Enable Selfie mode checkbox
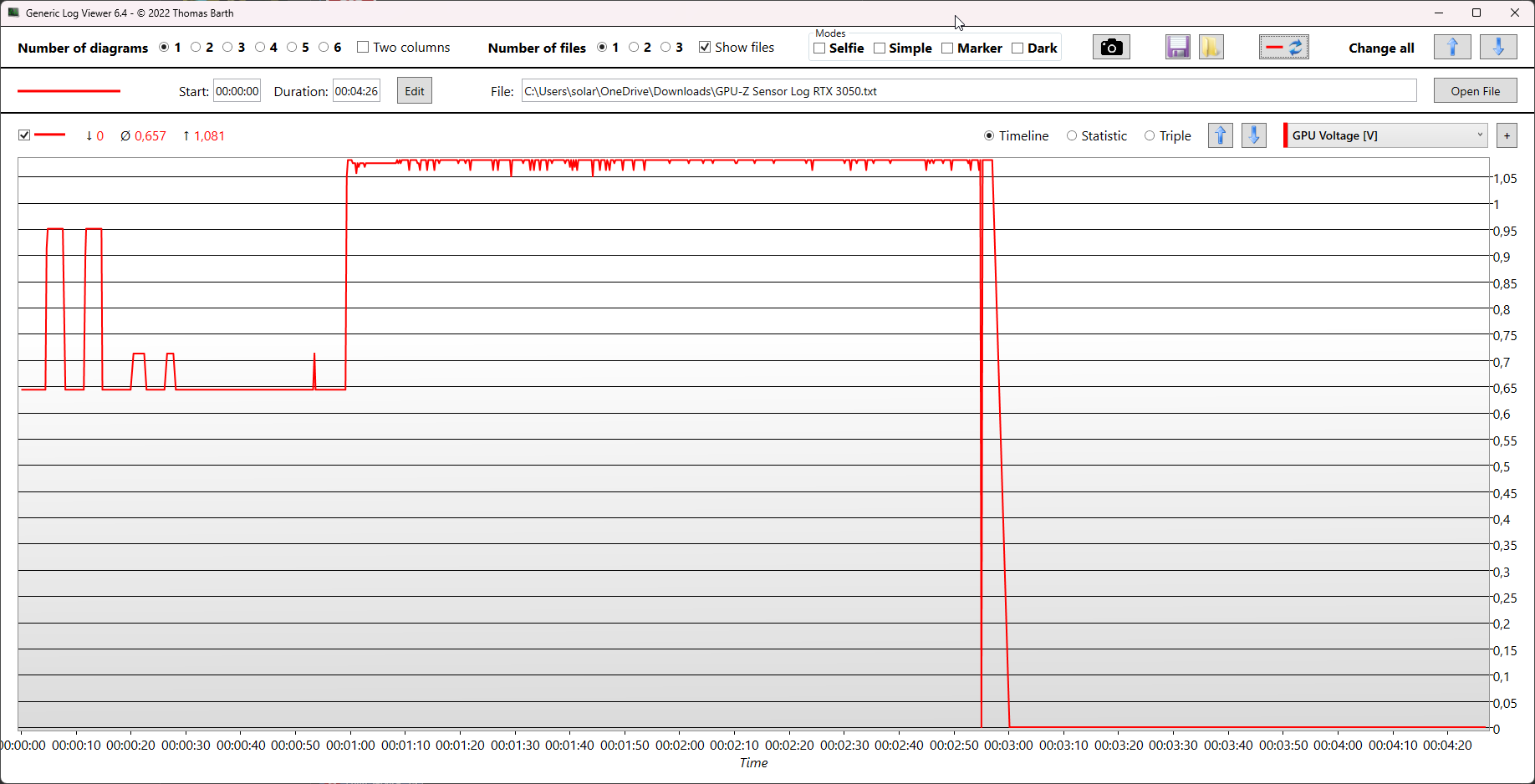This screenshot has height=784, width=1535. pos(819,48)
